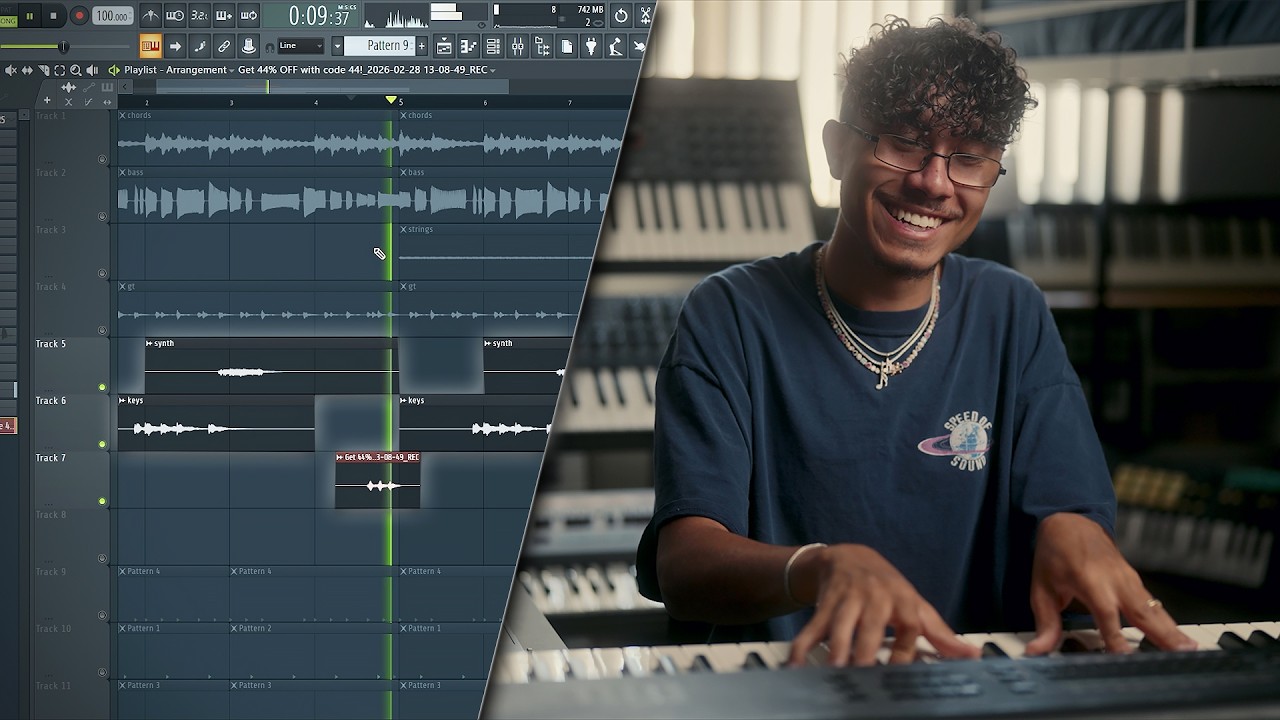This screenshot has width=1280, height=720.
Task: Enable the 3-2-1 recording countdown
Action: pos(199,15)
